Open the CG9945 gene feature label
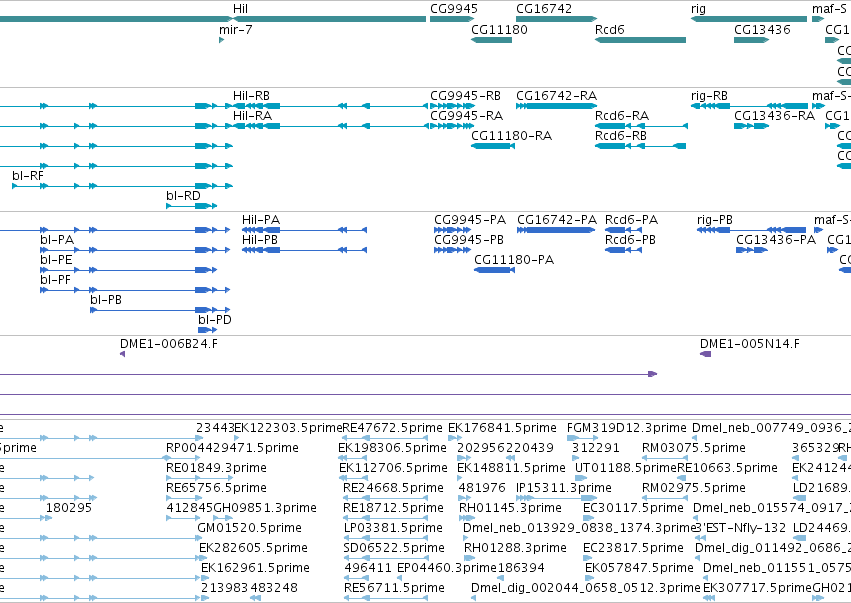The image size is (851, 603). pyautogui.click(x=454, y=9)
